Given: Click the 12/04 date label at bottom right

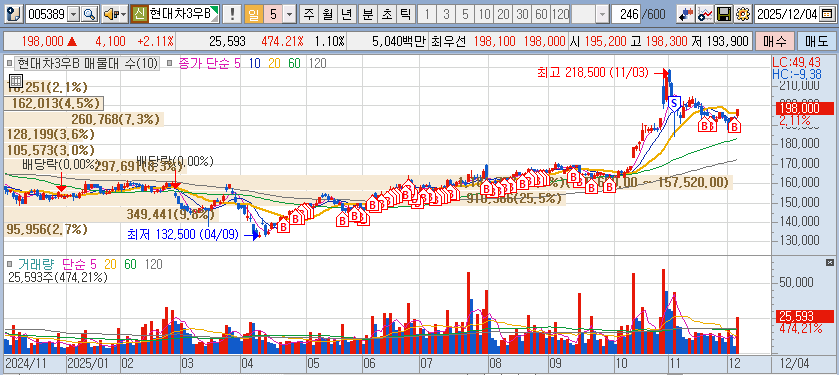Looking at the screenshot, I should [795, 364].
